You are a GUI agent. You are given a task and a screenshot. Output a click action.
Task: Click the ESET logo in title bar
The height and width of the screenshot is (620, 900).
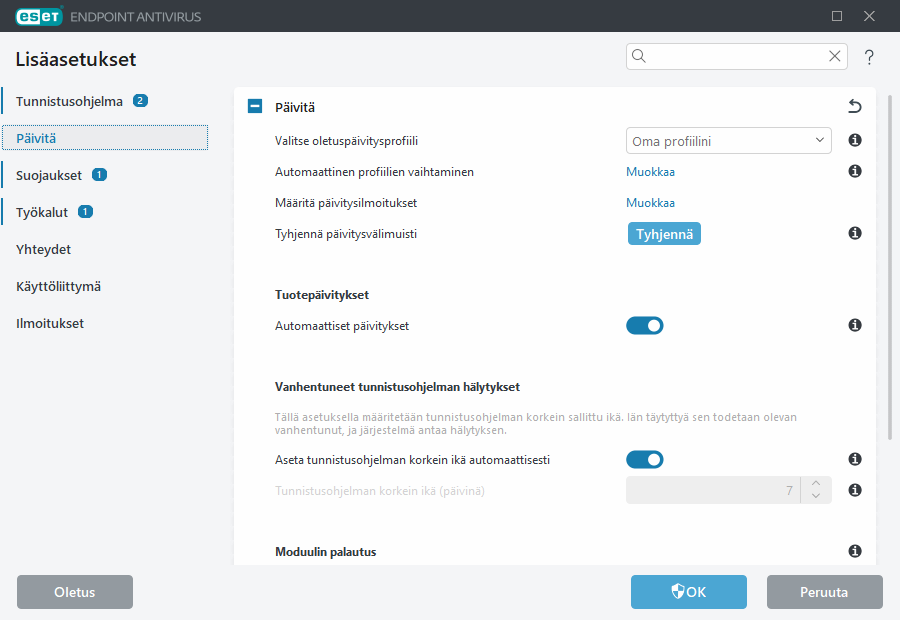pos(39,16)
